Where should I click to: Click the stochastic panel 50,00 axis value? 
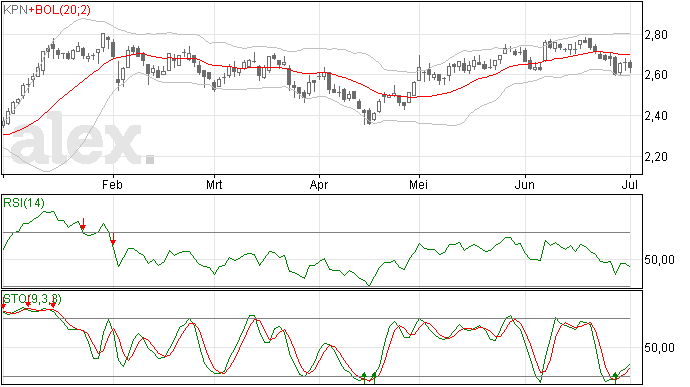pos(659,348)
